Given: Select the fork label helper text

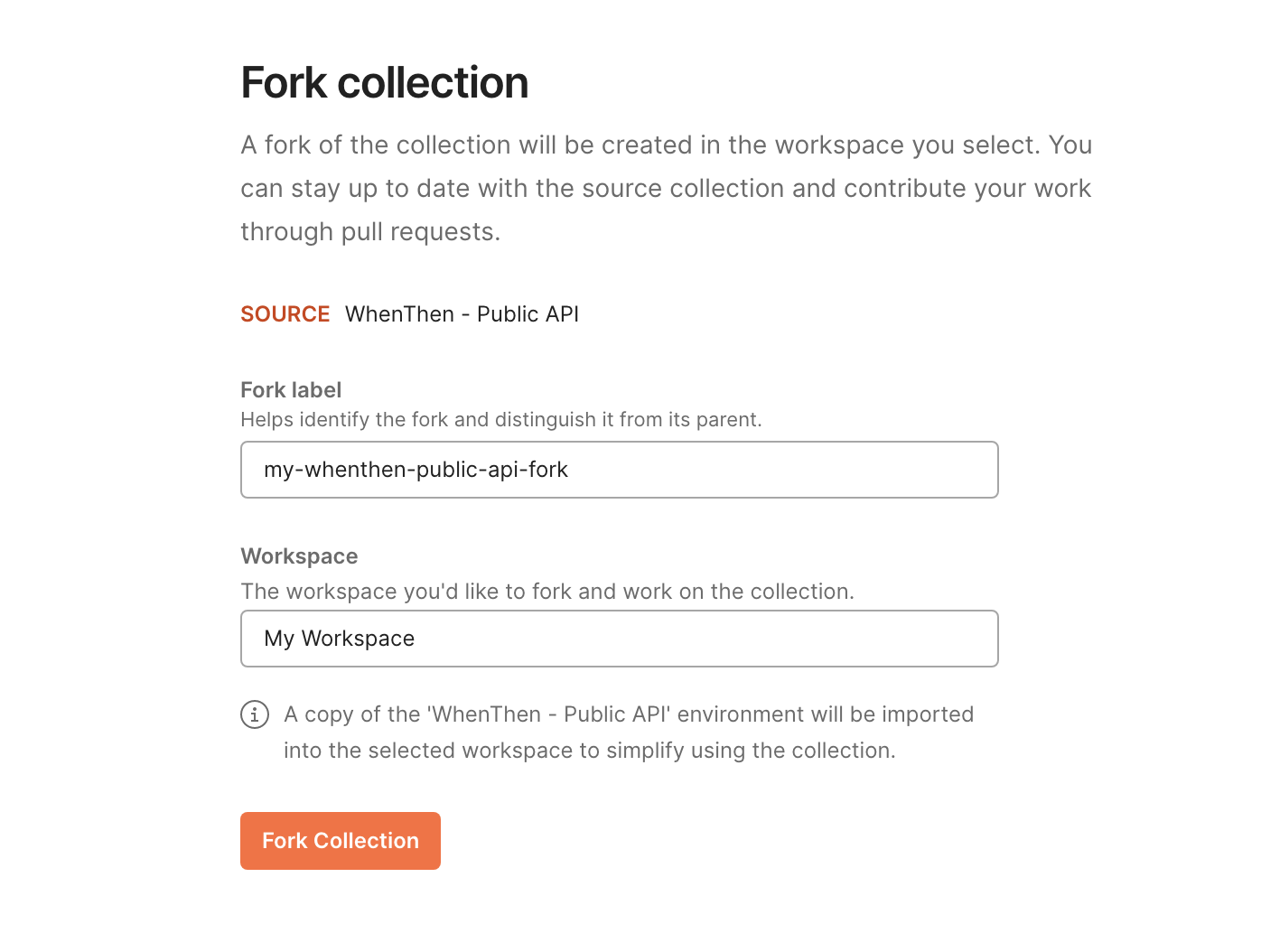Looking at the screenshot, I should (x=501, y=419).
